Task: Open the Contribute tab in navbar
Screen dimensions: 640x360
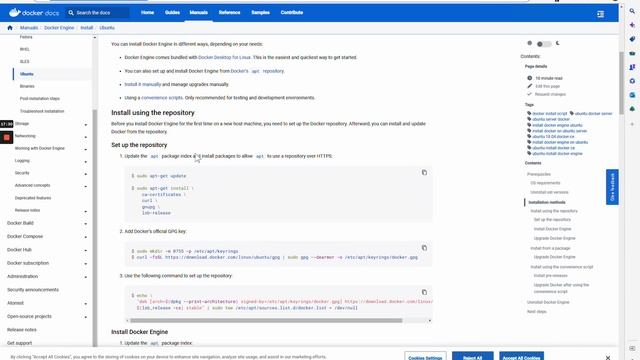Action: (292, 13)
